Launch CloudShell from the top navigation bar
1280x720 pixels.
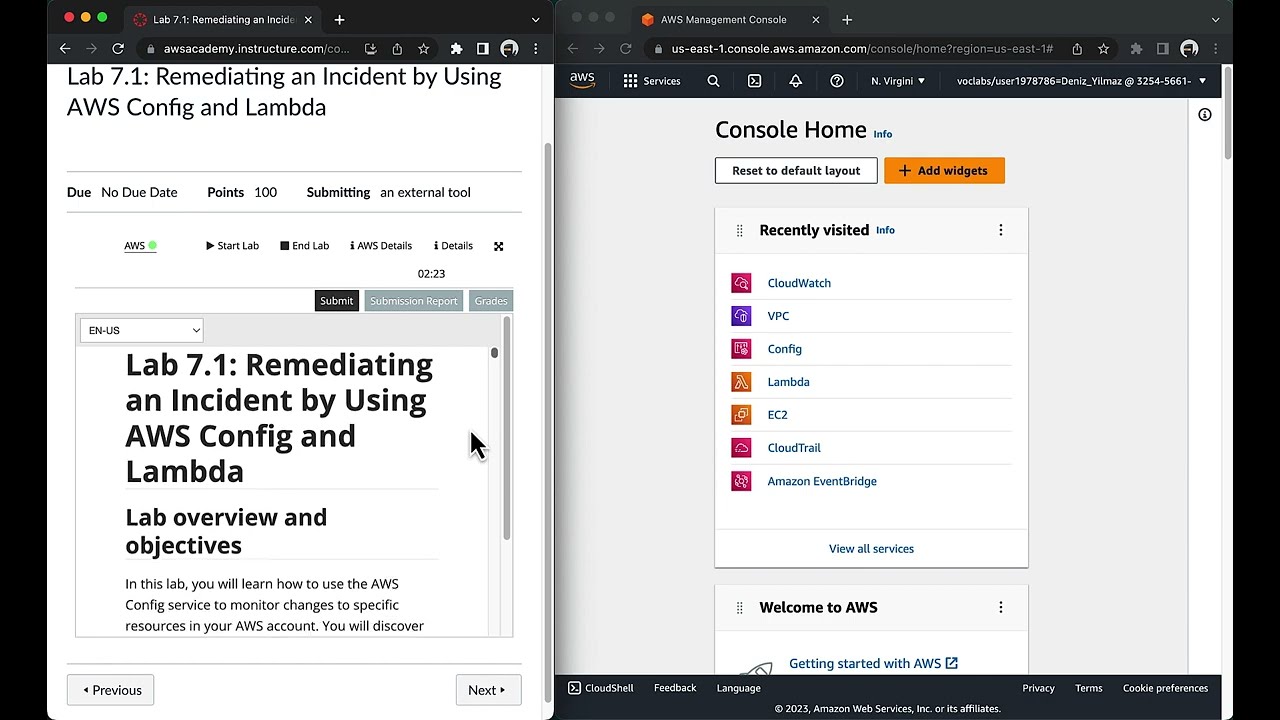(x=754, y=81)
